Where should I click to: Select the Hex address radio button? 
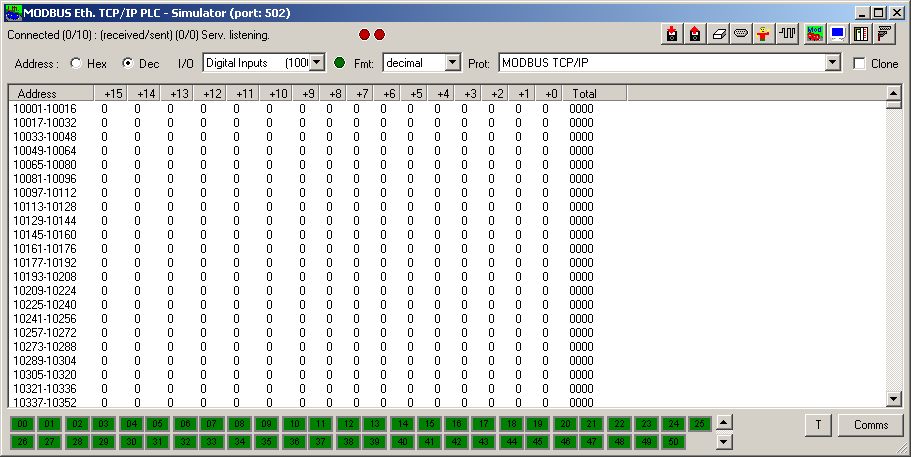click(77, 63)
